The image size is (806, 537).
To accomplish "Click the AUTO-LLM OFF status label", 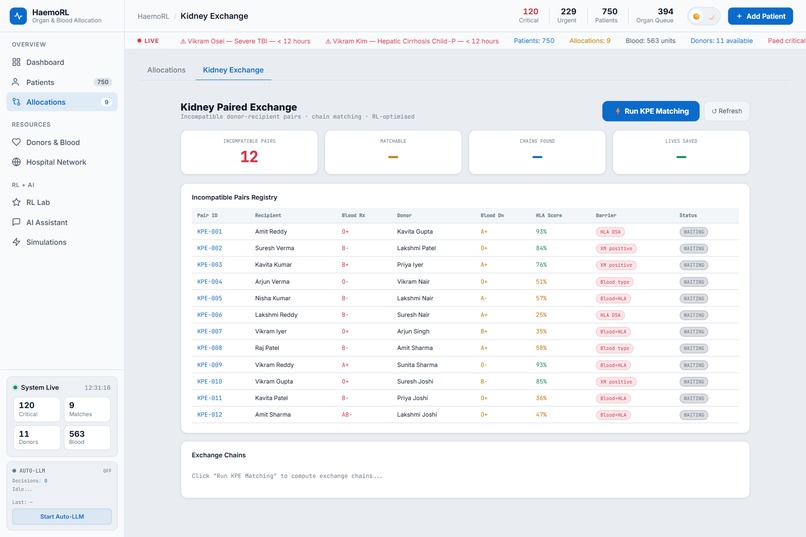I will pyautogui.click(x=107, y=471).
